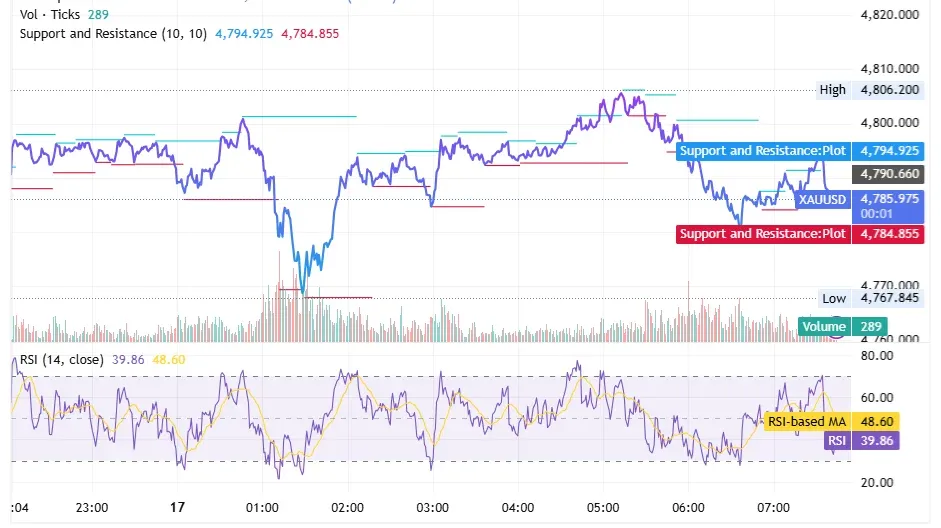Click the 01:00 time axis label
Image resolution: width=941 pixels, height=528 pixels.
point(262,508)
